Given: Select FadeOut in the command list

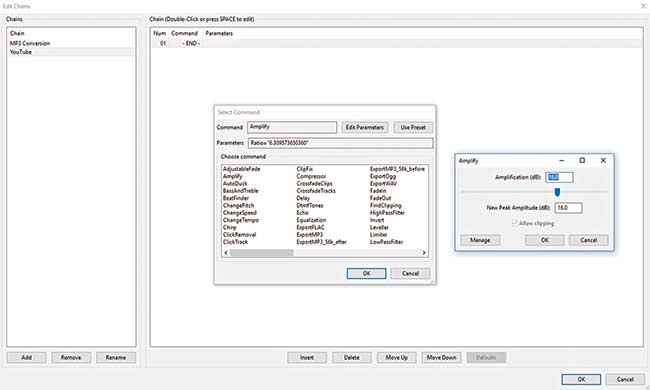Looking at the screenshot, I should point(381,198).
